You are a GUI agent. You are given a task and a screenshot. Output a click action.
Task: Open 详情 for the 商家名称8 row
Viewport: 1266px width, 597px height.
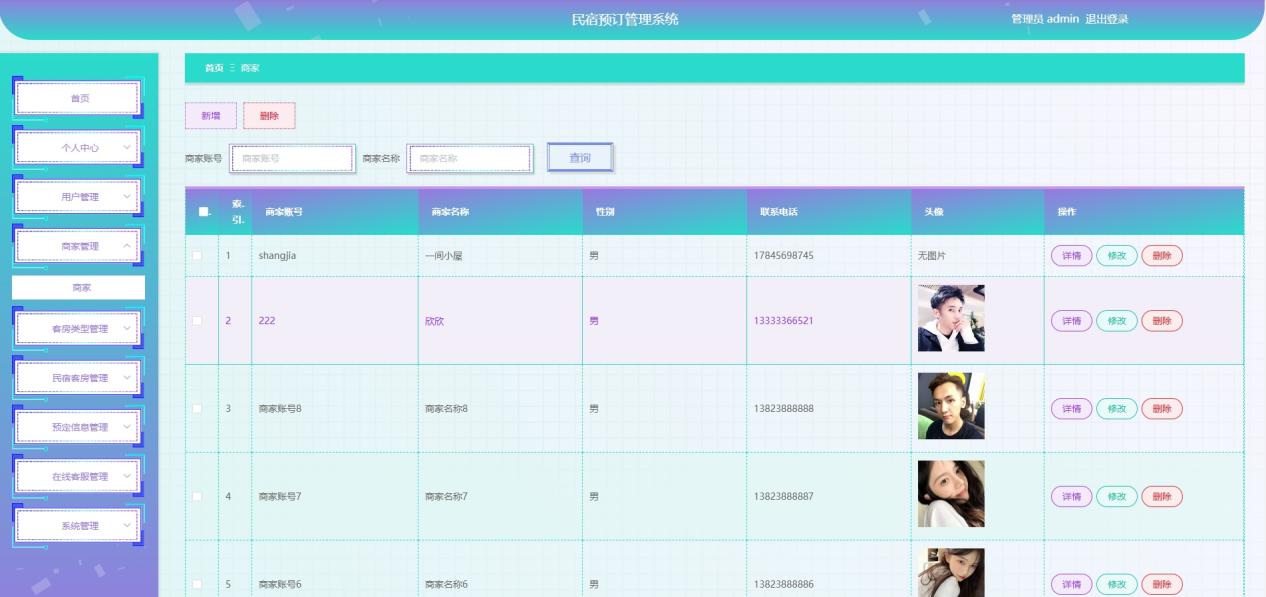(x=1071, y=408)
